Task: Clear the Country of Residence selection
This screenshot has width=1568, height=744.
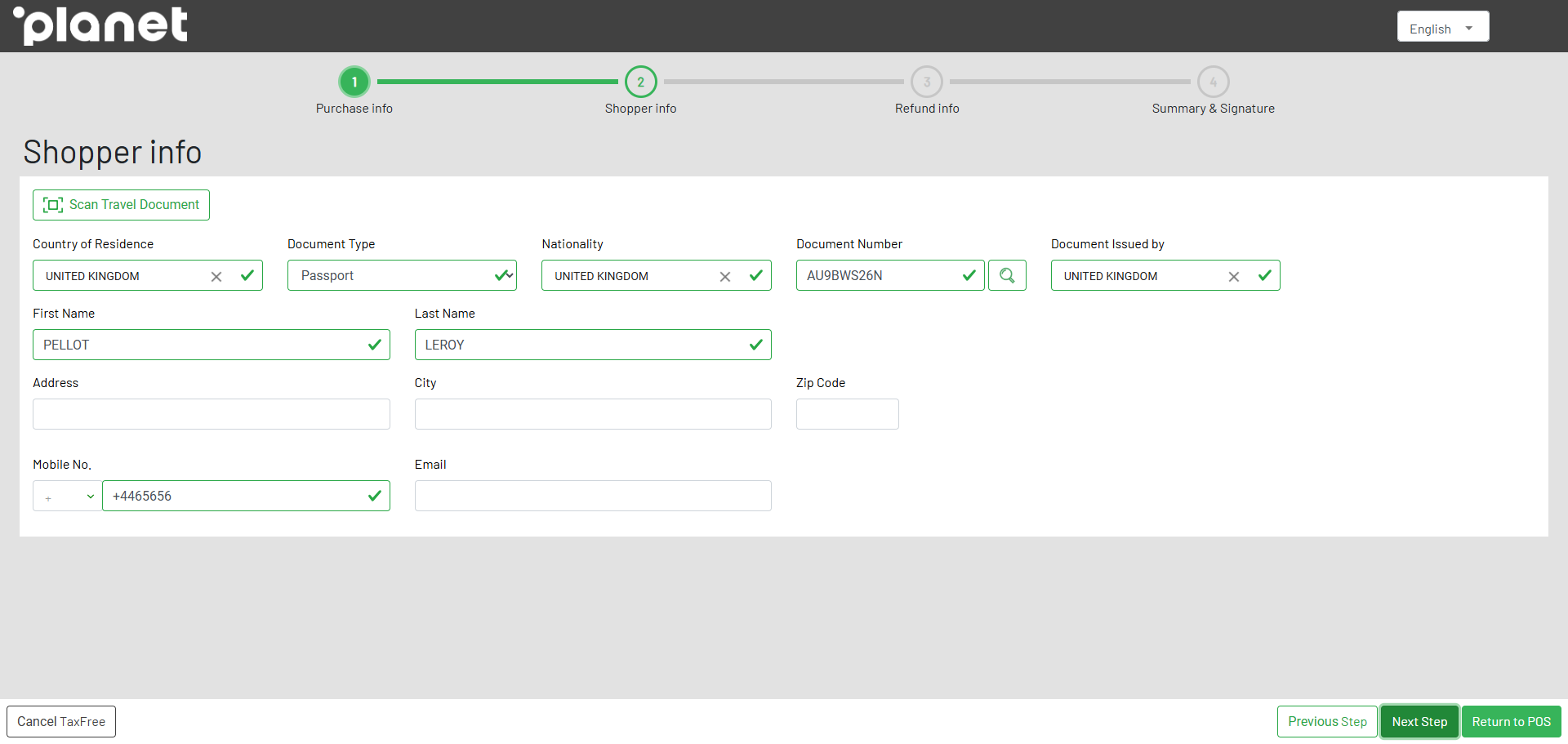Action: (x=216, y=277)
